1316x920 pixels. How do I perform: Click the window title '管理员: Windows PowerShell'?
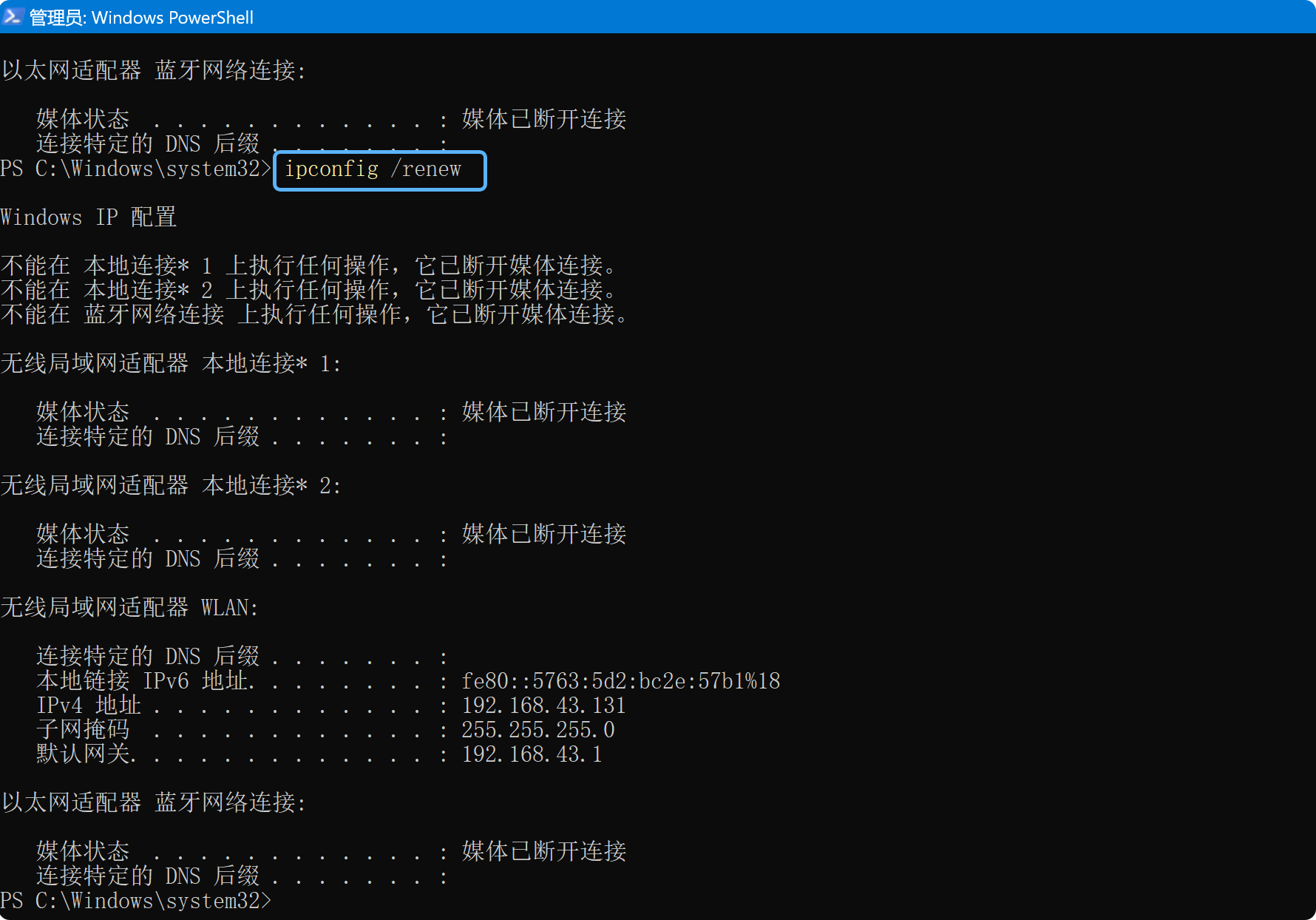point(141,17)
